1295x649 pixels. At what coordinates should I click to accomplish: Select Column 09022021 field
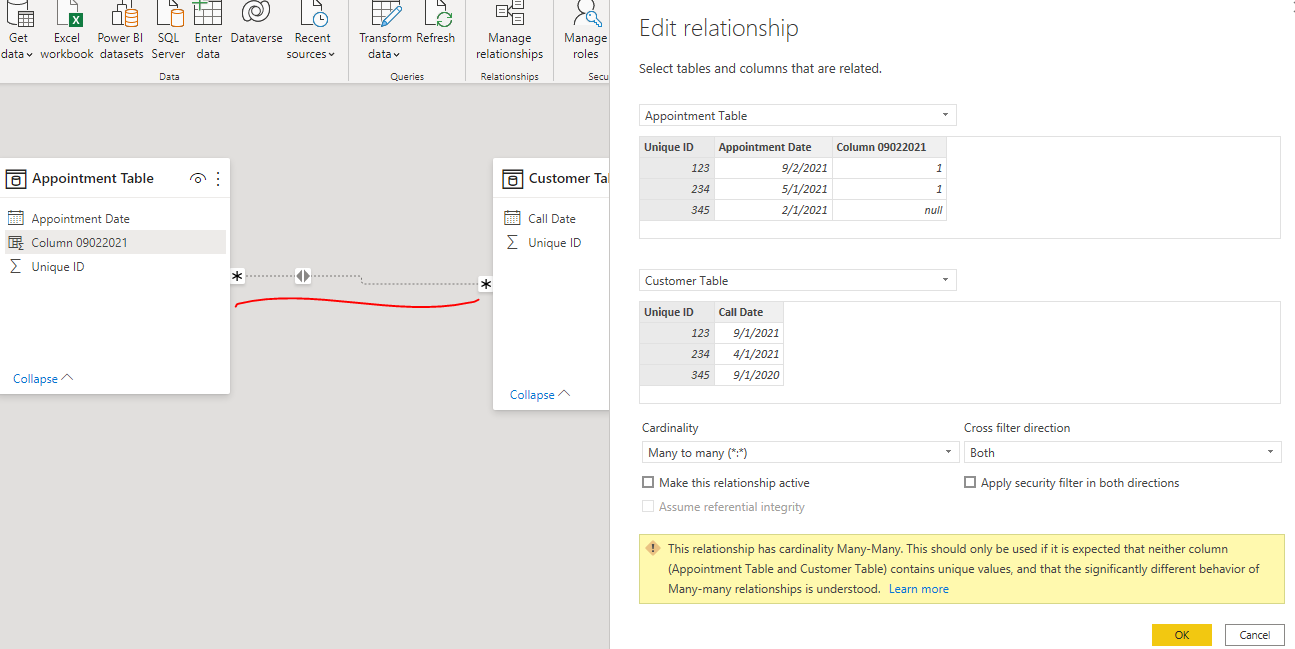pyautogui.click(x=116, y=242)
